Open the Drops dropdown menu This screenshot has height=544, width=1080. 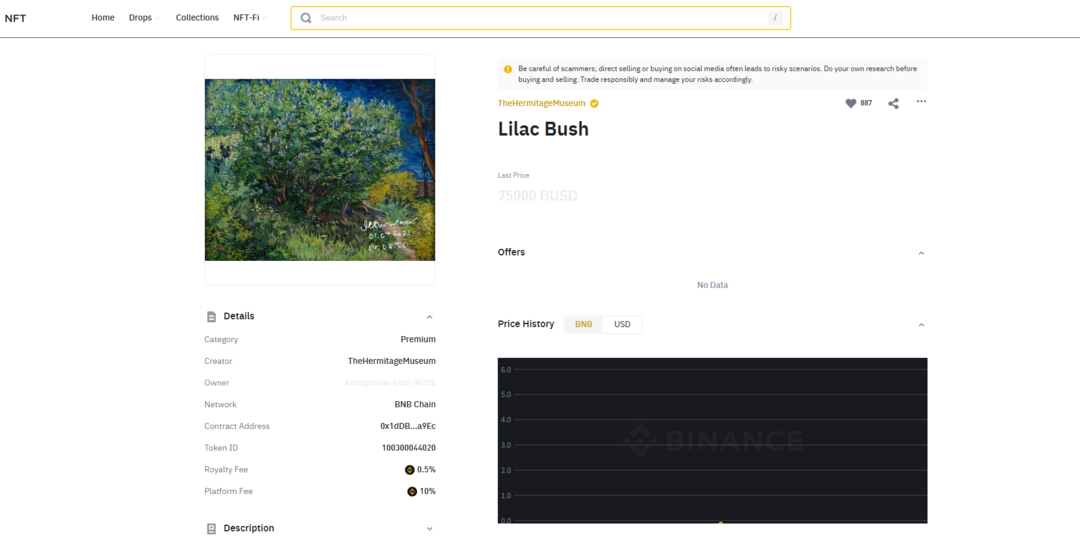(144, 18)
